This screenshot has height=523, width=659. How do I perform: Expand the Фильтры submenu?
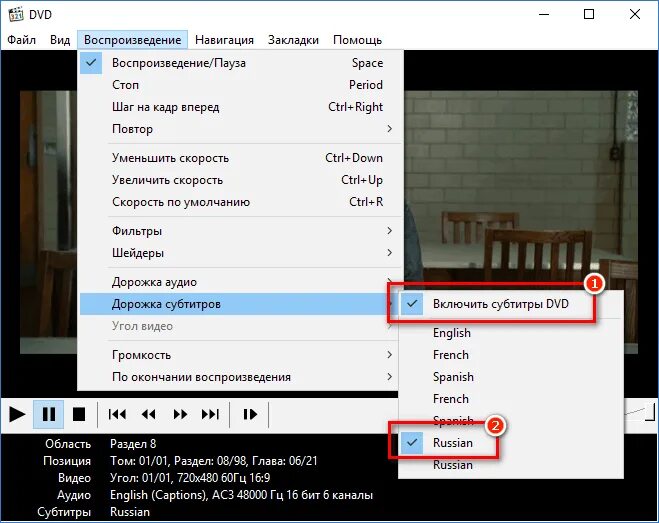(240, 231)
